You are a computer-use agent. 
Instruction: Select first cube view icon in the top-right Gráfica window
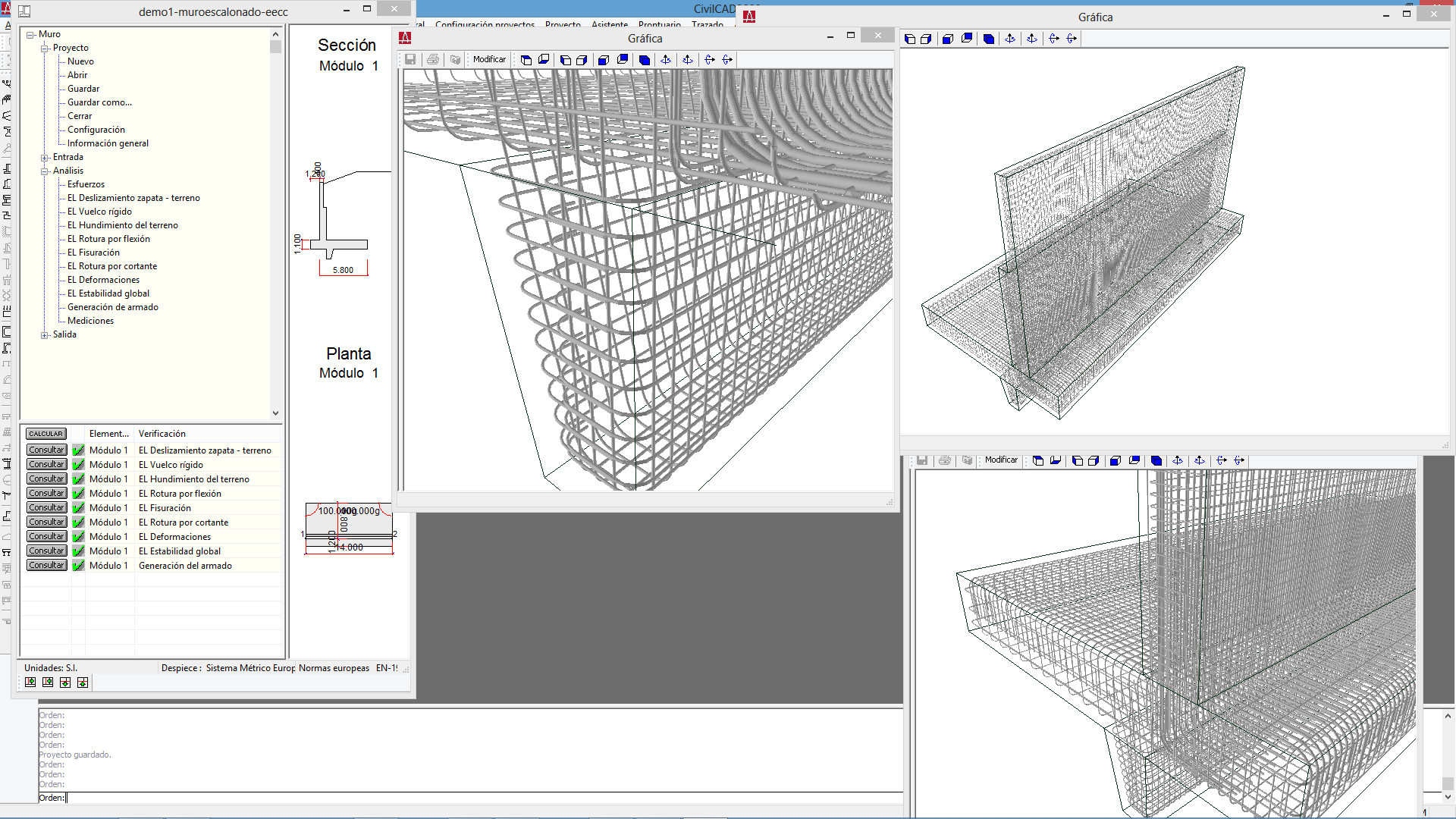pos(910,39)
